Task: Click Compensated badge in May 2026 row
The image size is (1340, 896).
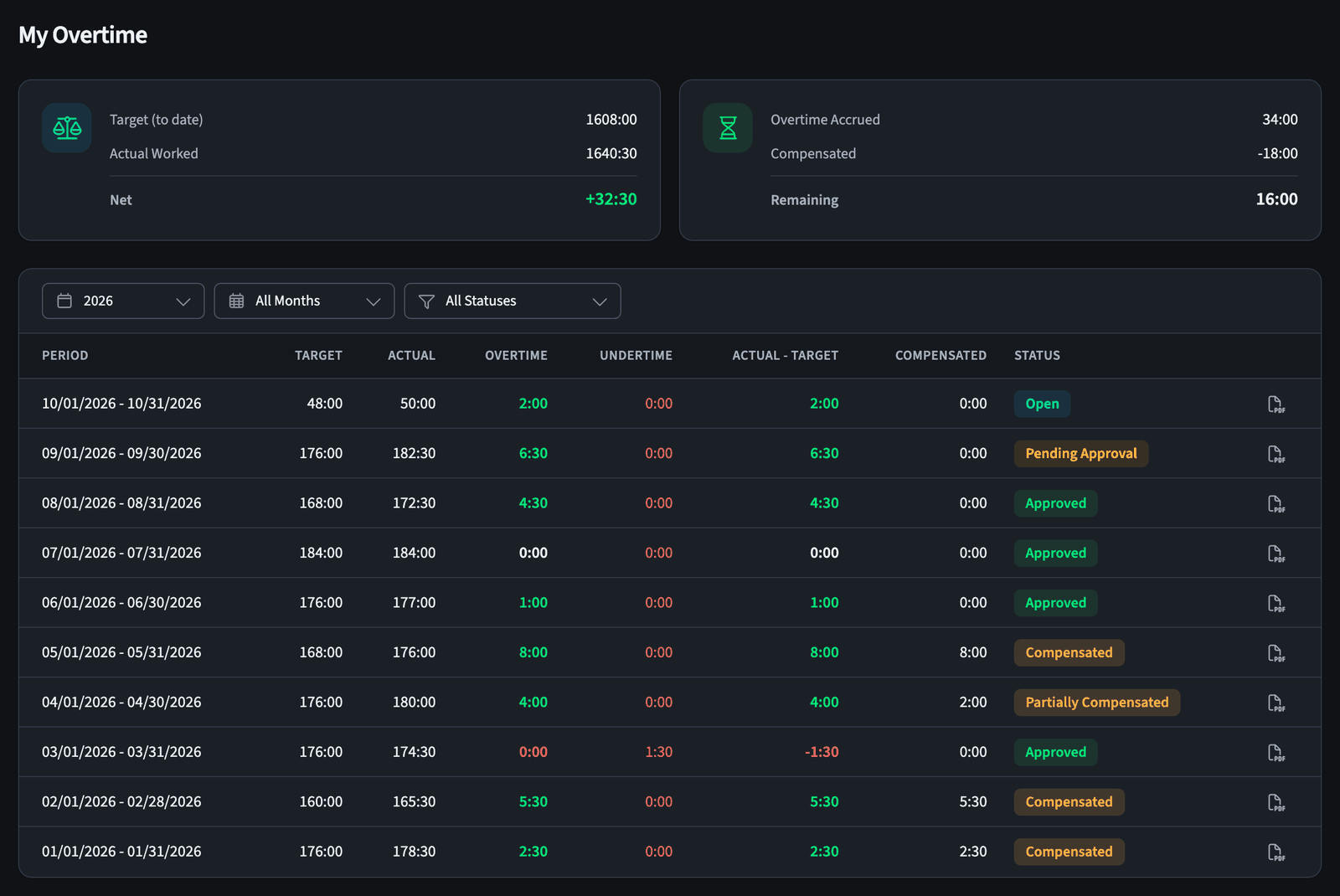Action: pos(1069,652)
